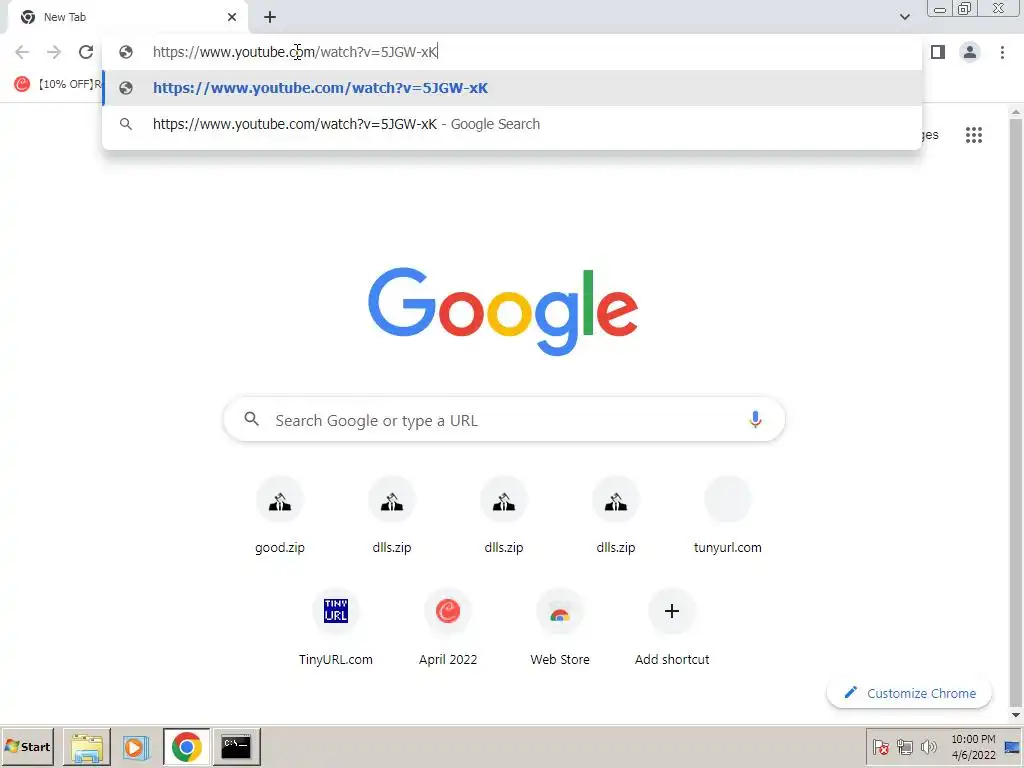Viewport: 1024px width, 768px height.
Task: Click the search magnifier in Google box
Action: [x=251, y=419]
